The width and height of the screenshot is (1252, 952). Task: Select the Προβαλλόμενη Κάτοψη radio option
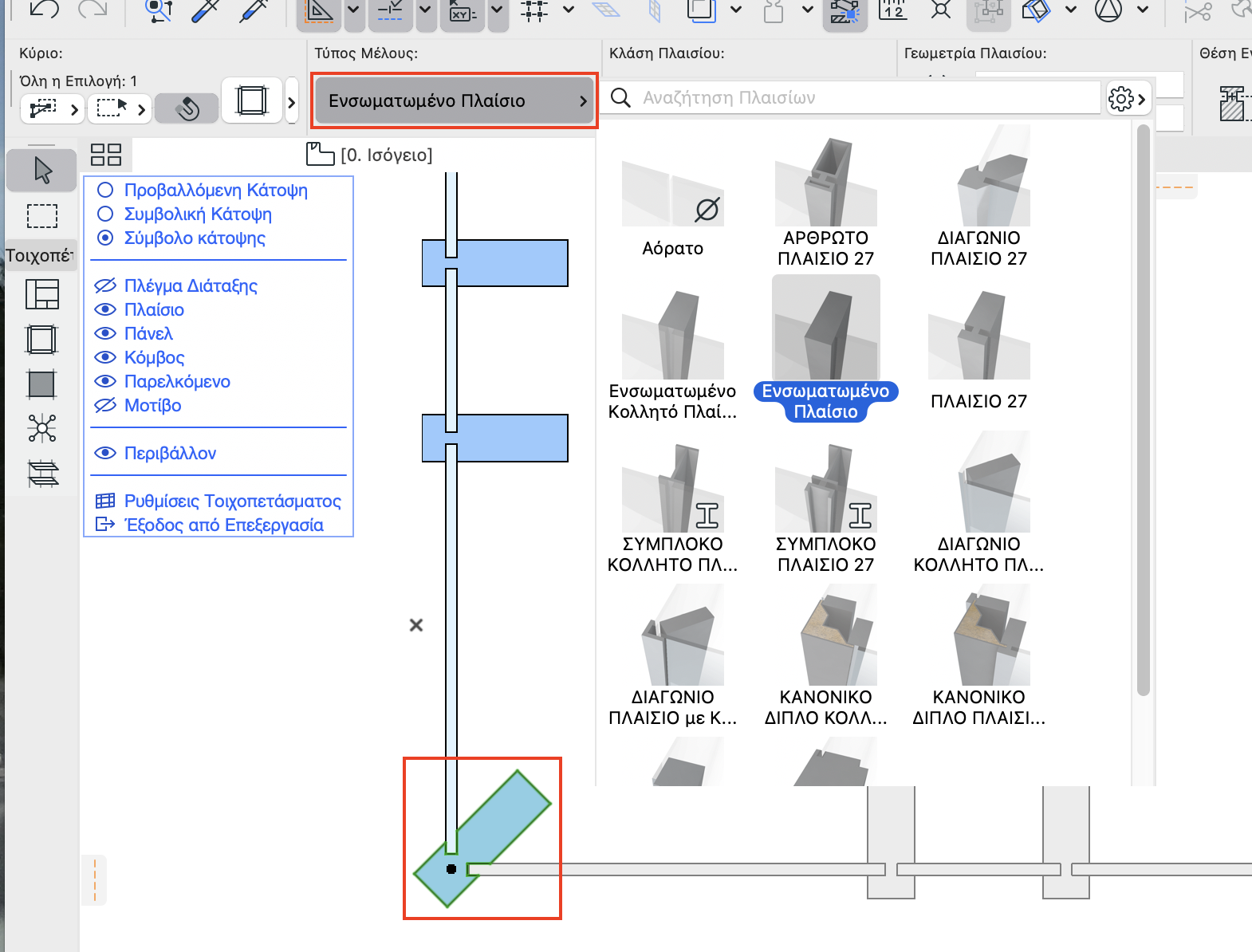pos(105,190)
